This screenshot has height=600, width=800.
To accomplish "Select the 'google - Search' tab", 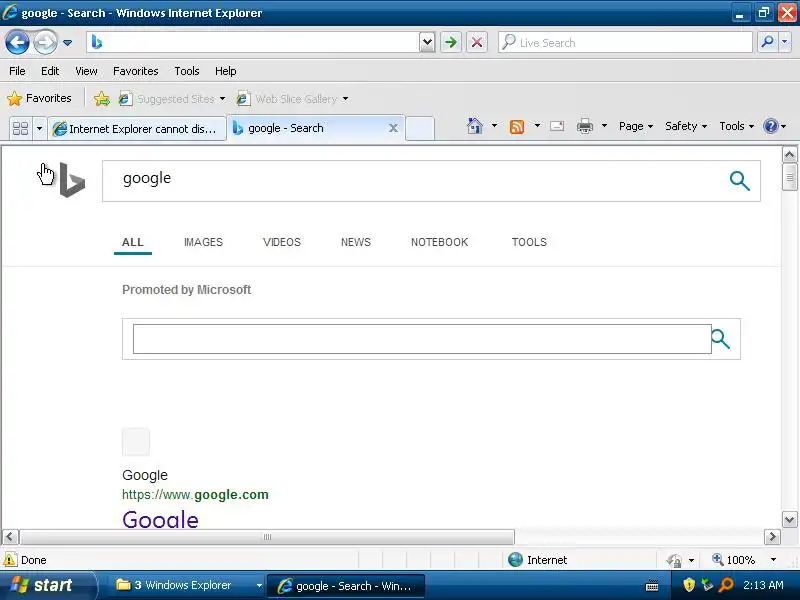I will (306, 128).
